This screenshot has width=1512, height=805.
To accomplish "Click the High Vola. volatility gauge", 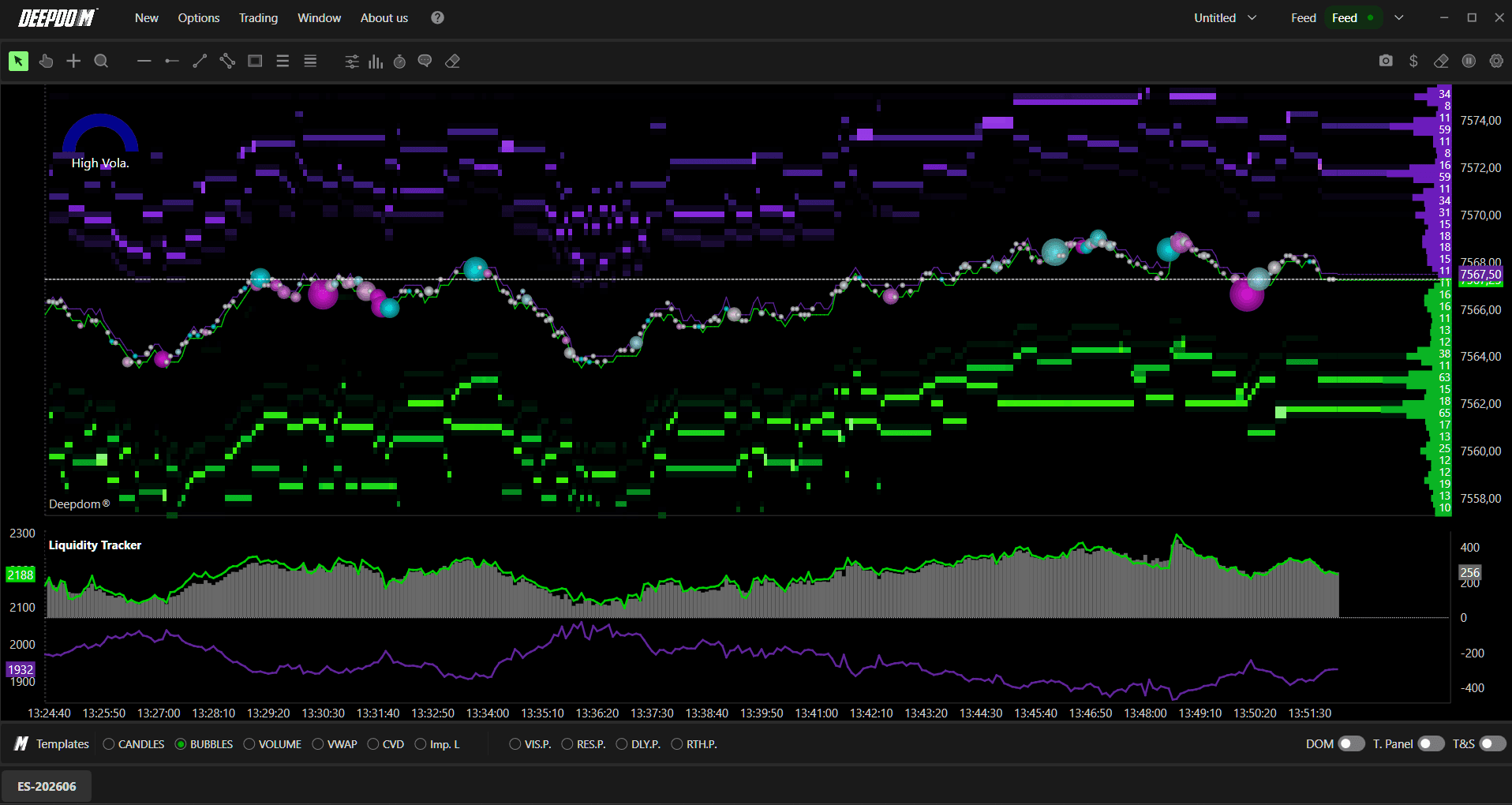I will (x=100, y=142).
